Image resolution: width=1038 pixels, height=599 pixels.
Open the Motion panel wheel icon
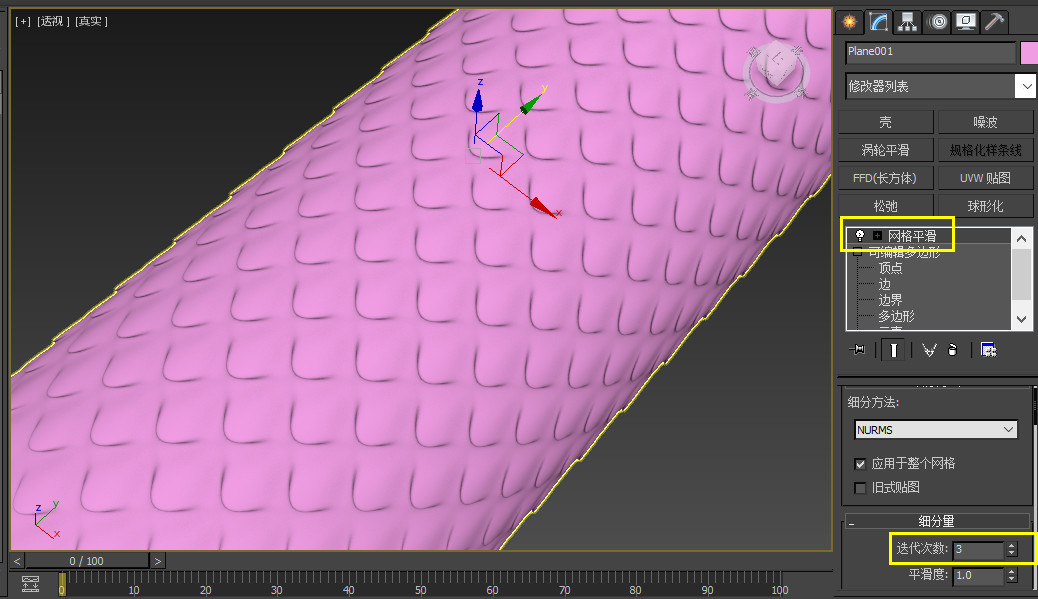coord(937,22)
